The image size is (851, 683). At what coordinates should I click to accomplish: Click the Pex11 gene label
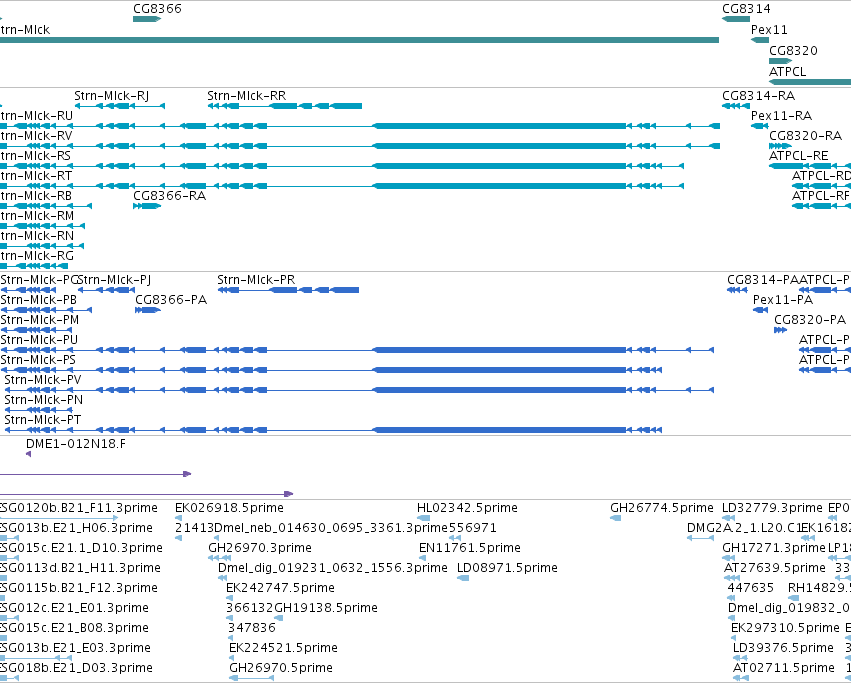(x=769, y=29)
